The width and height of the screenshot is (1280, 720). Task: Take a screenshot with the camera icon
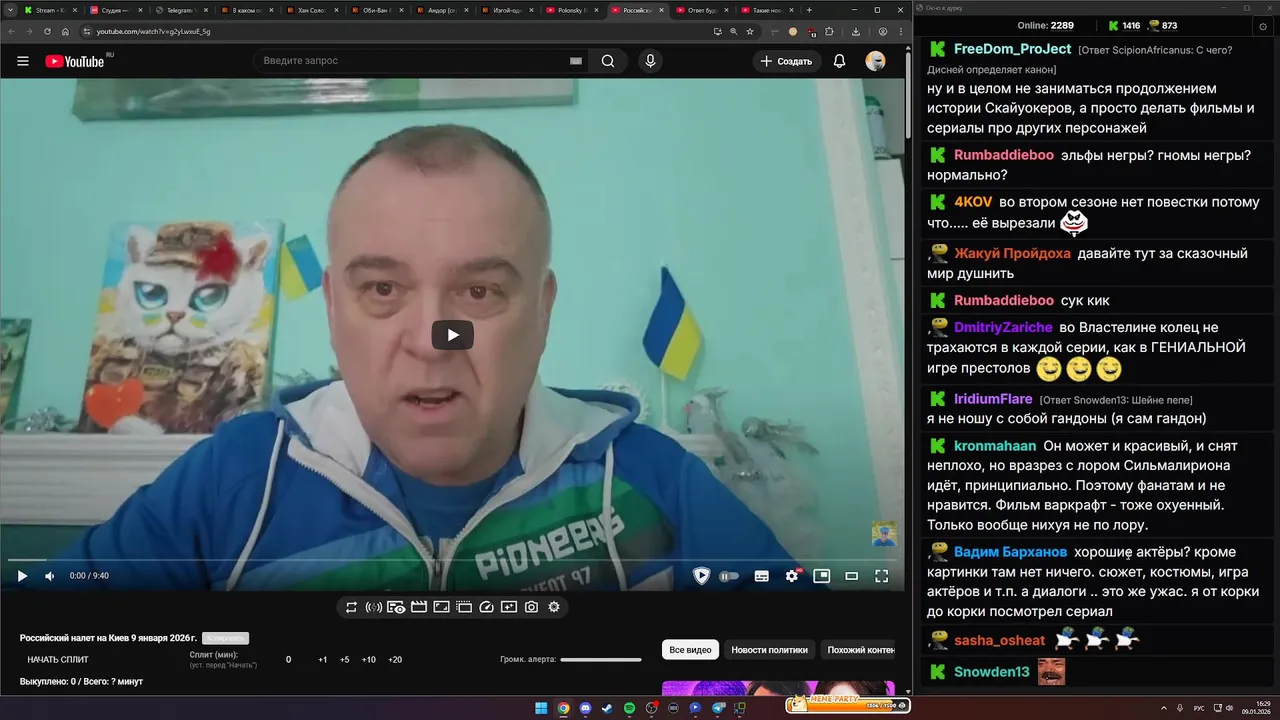(531, 607)
